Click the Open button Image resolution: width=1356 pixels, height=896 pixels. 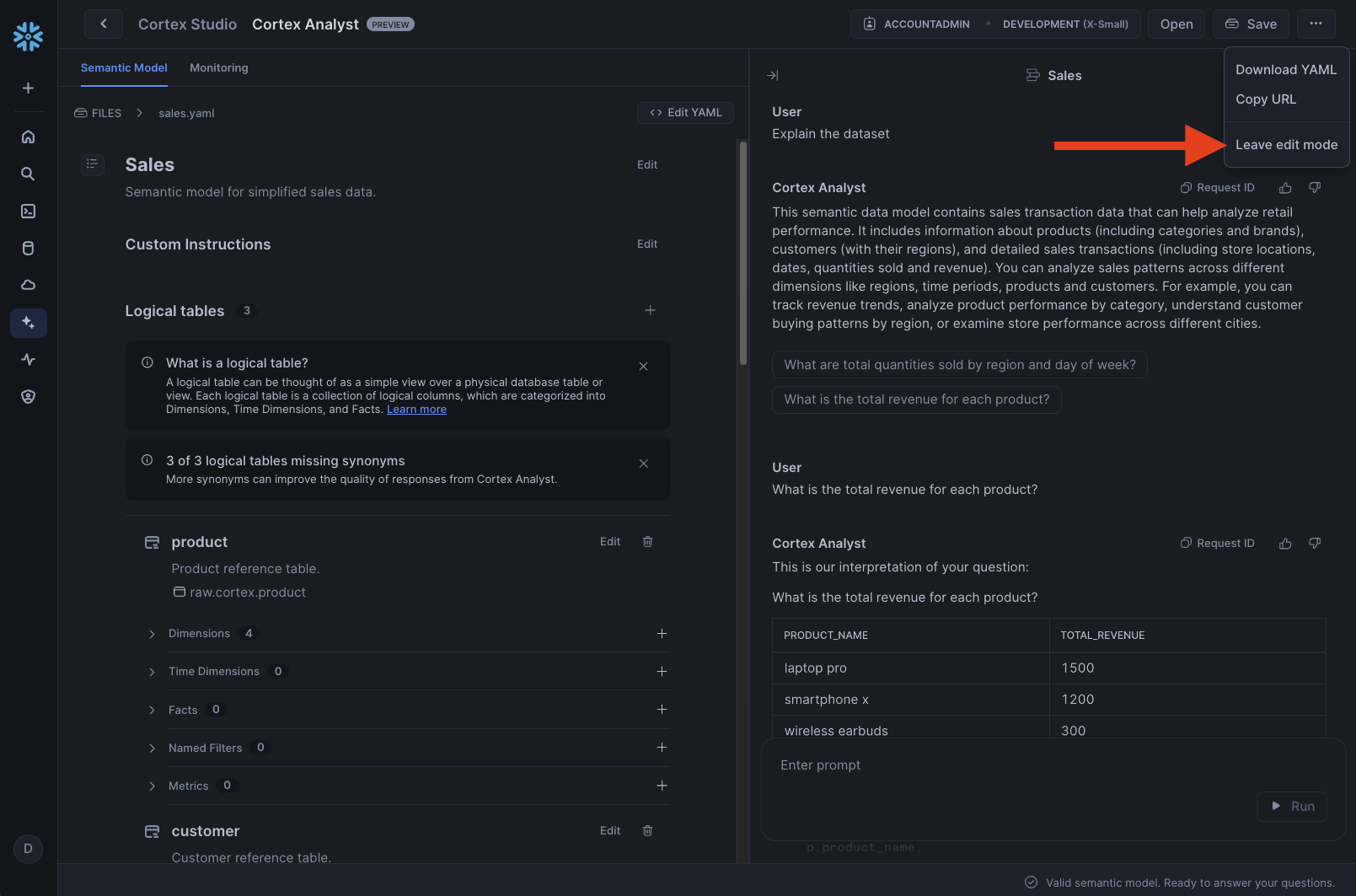(1176, 24)
